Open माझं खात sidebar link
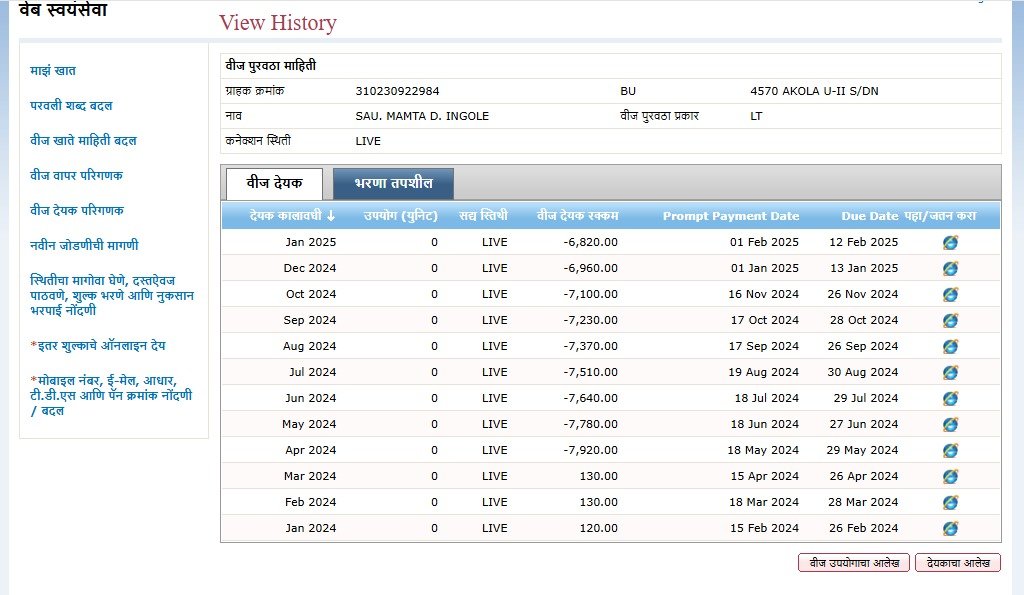This screenshot has height=595, width=1024. pos(53,71)
